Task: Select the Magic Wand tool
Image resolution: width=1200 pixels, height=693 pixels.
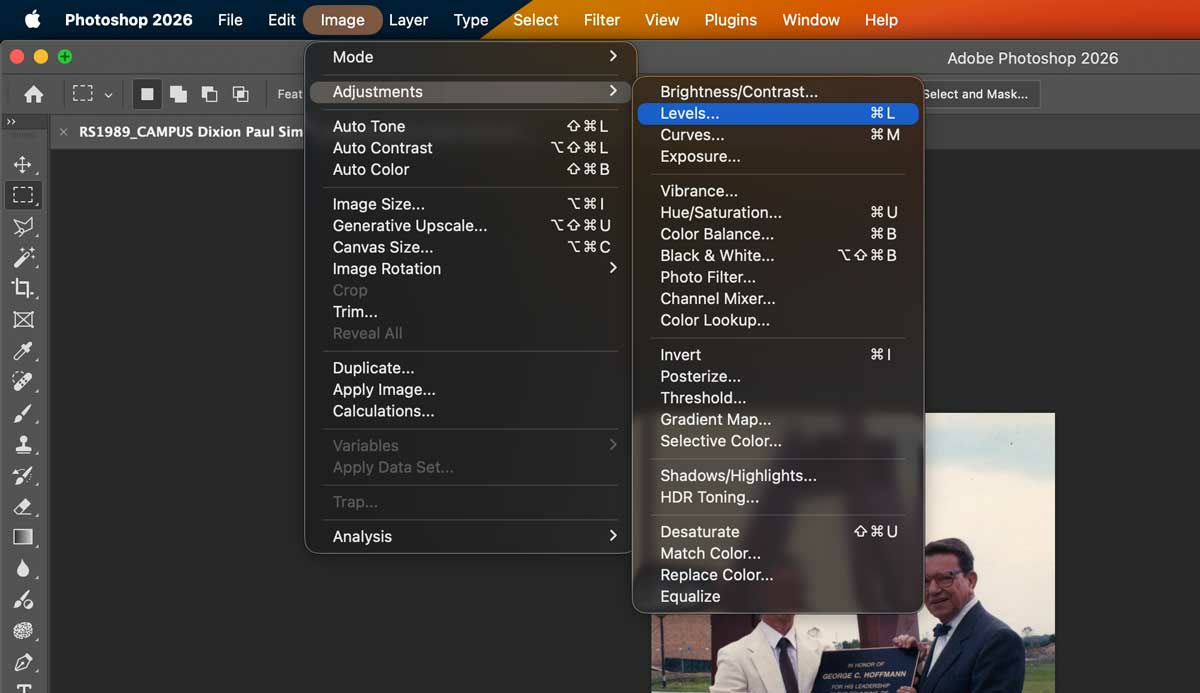Action: point(23,258)
